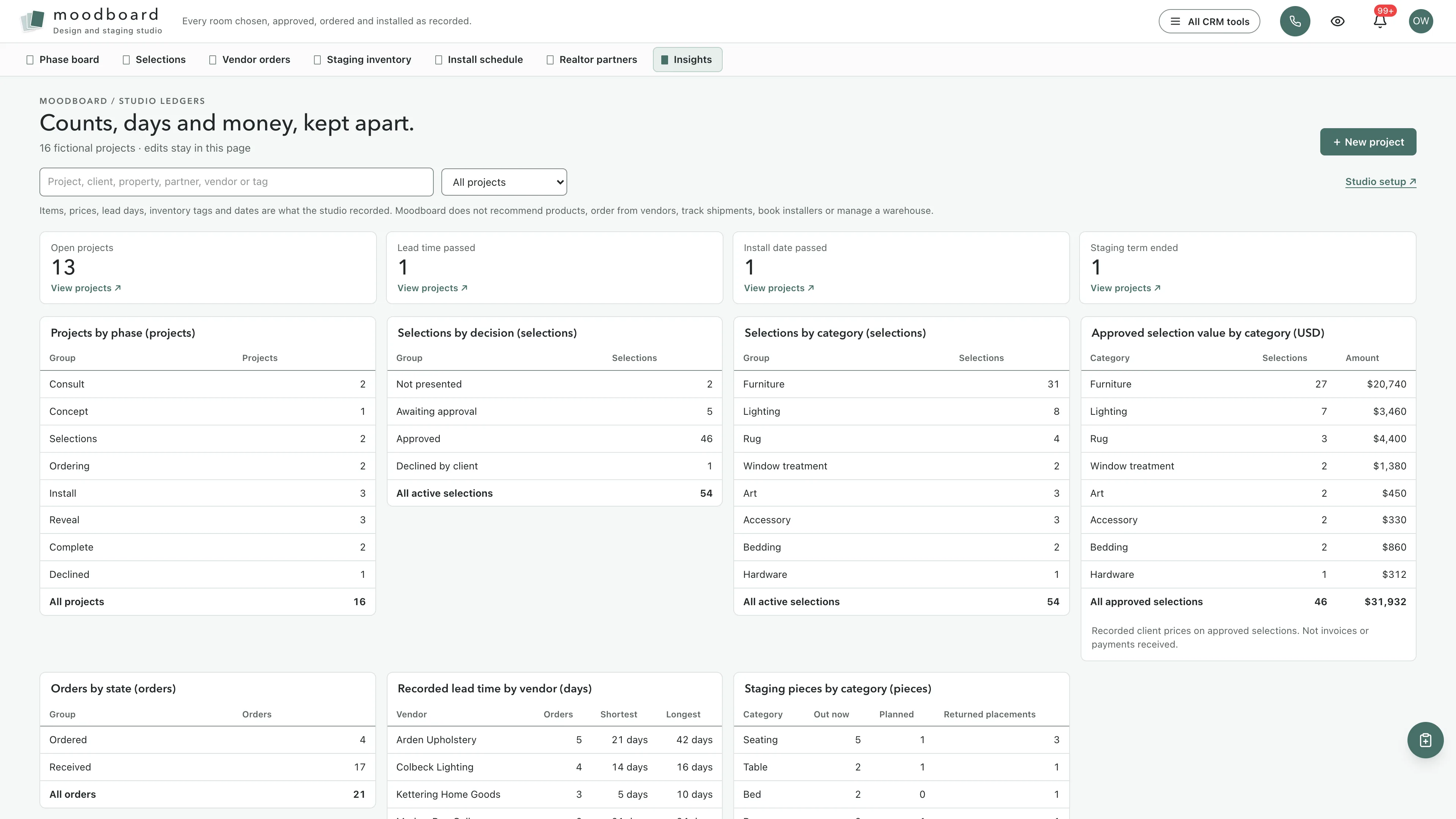Click the Longest column header
Viewport: 1456px width, 819px height.
click(683, 714)
